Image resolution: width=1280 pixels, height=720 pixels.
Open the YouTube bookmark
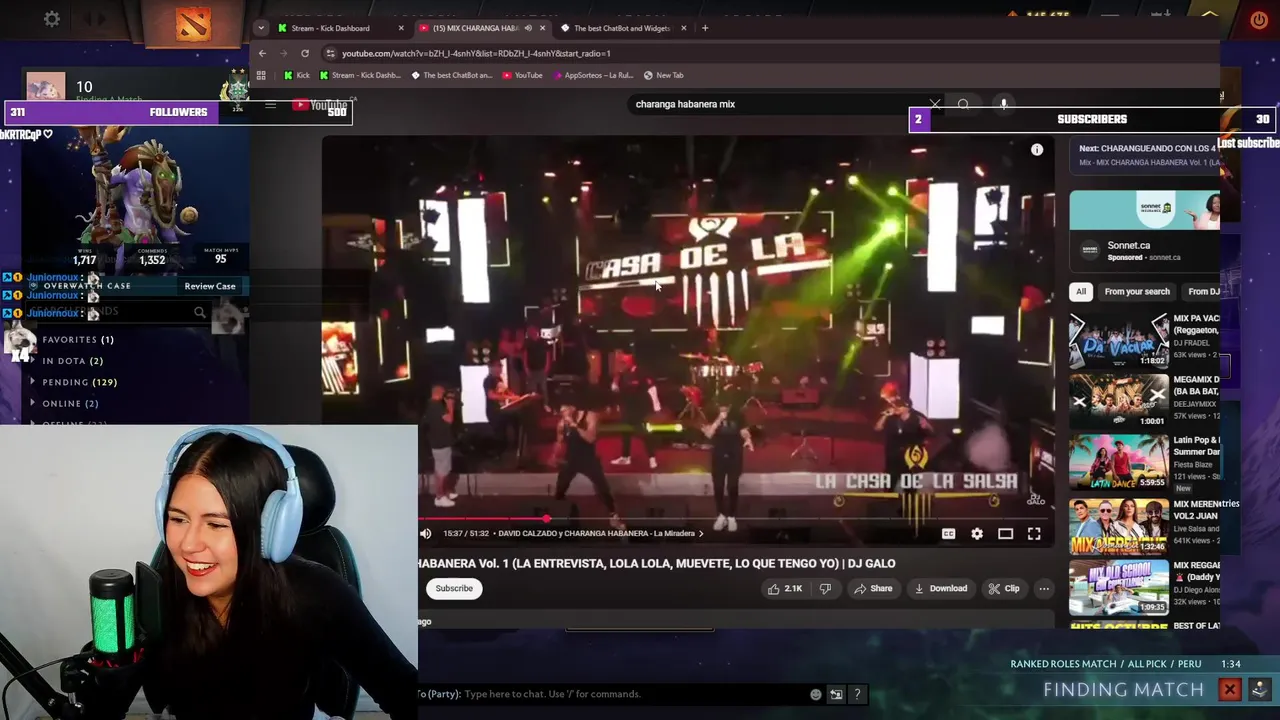tap(522, 75)
